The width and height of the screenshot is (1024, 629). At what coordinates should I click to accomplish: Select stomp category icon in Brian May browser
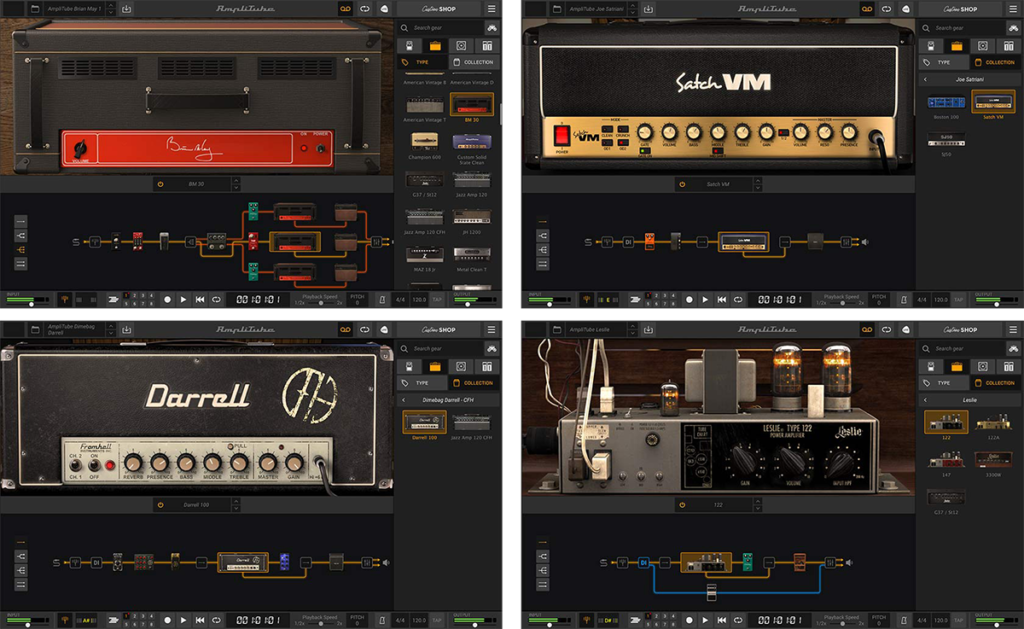[x=409, y=46]
